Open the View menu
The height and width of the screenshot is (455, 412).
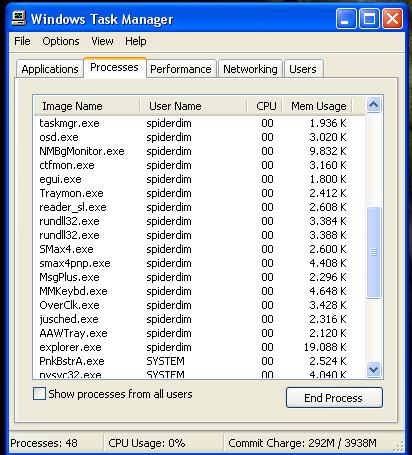pos(102,41)
